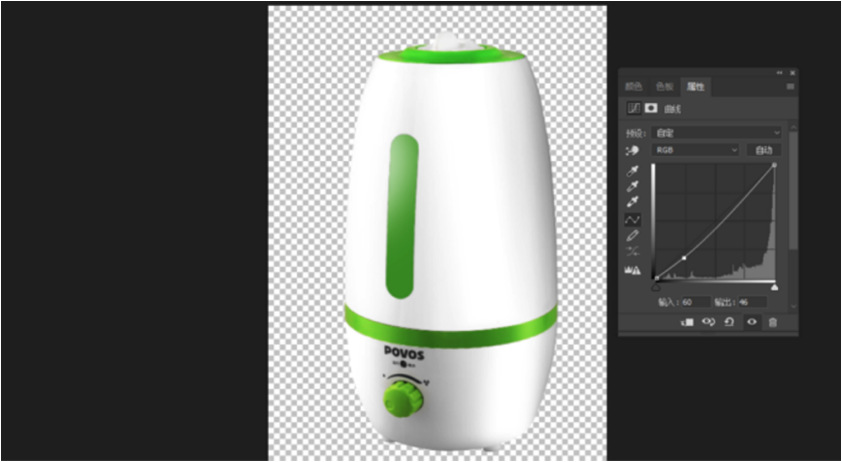Screen dimensions: 842x462
Task: Select the black point eyedropper
Action: point(632,171)
